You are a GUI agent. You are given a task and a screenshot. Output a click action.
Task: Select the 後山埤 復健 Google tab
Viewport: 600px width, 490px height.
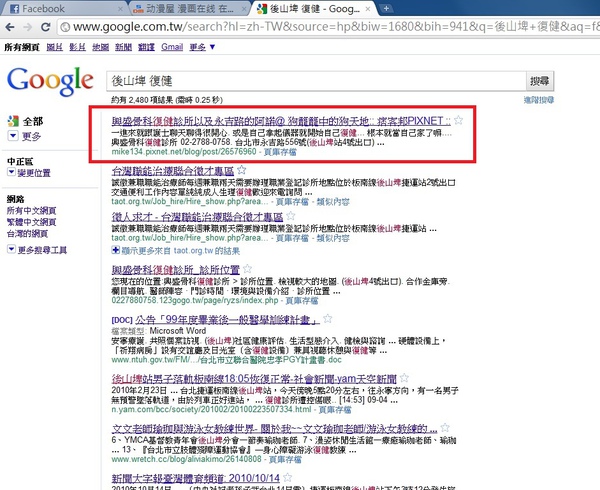click(314, 8)
